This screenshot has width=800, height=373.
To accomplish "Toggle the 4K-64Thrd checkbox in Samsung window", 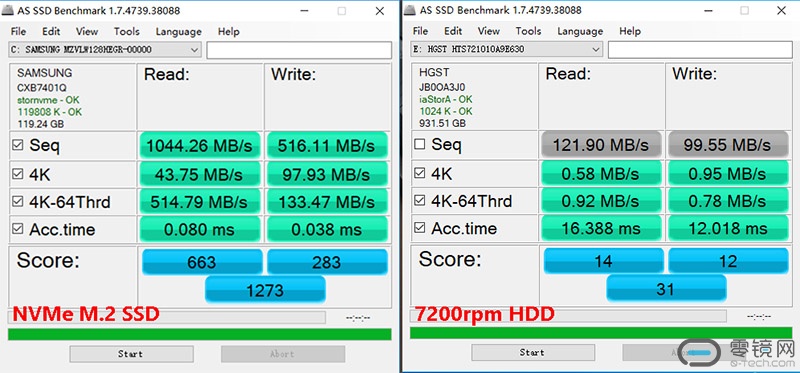I will point(18,202).
